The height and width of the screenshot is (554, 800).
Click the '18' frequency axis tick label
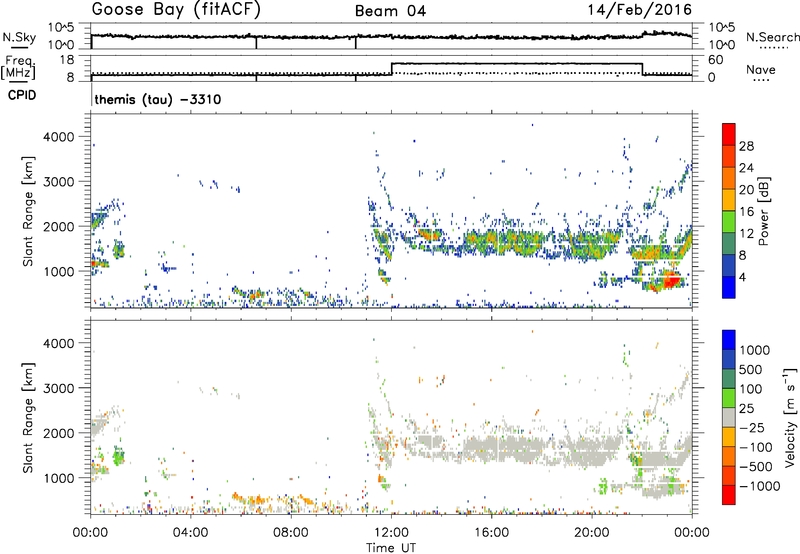(67, 60)
